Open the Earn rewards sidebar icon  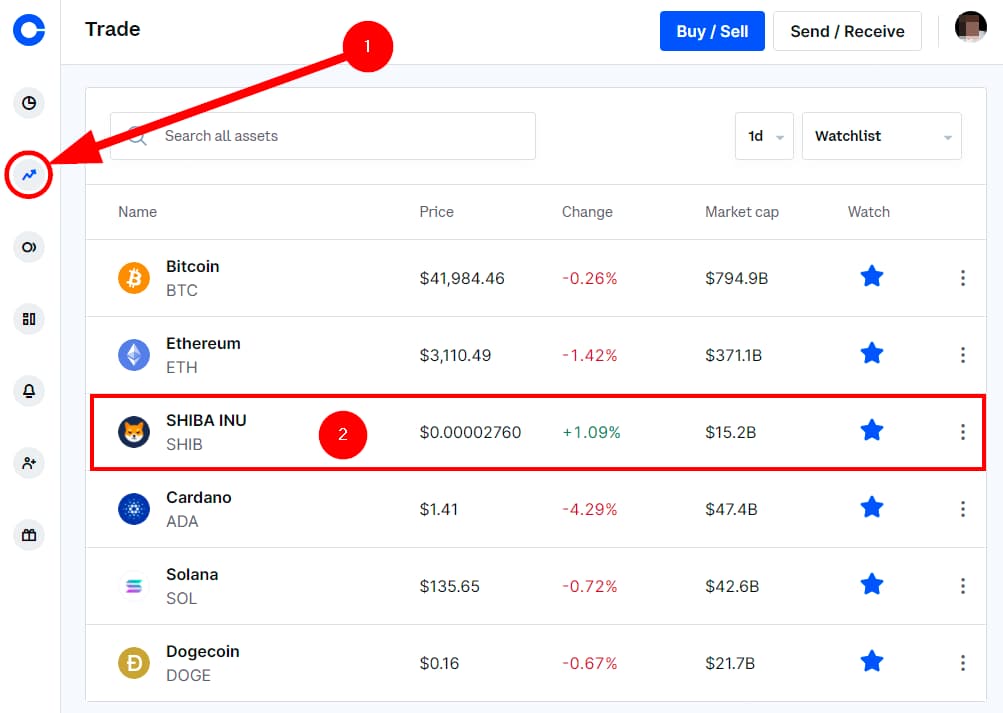(x=29, y=247)
